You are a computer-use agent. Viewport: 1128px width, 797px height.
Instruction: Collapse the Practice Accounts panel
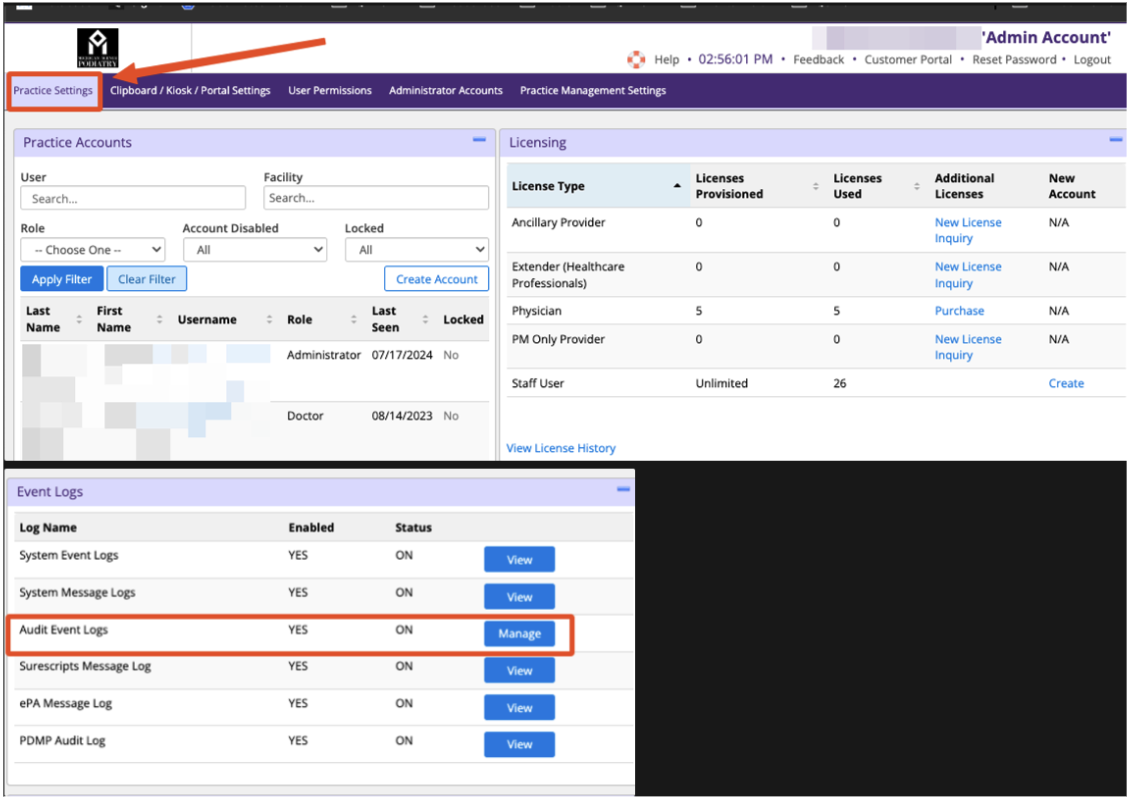click(479, 140)
